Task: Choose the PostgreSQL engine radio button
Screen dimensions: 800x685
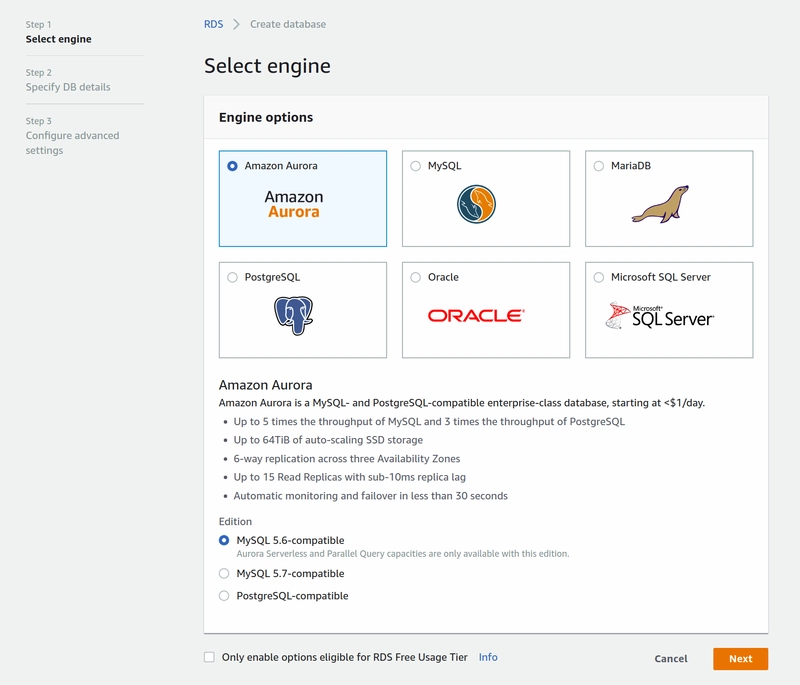Action: (x=233, y=277)
